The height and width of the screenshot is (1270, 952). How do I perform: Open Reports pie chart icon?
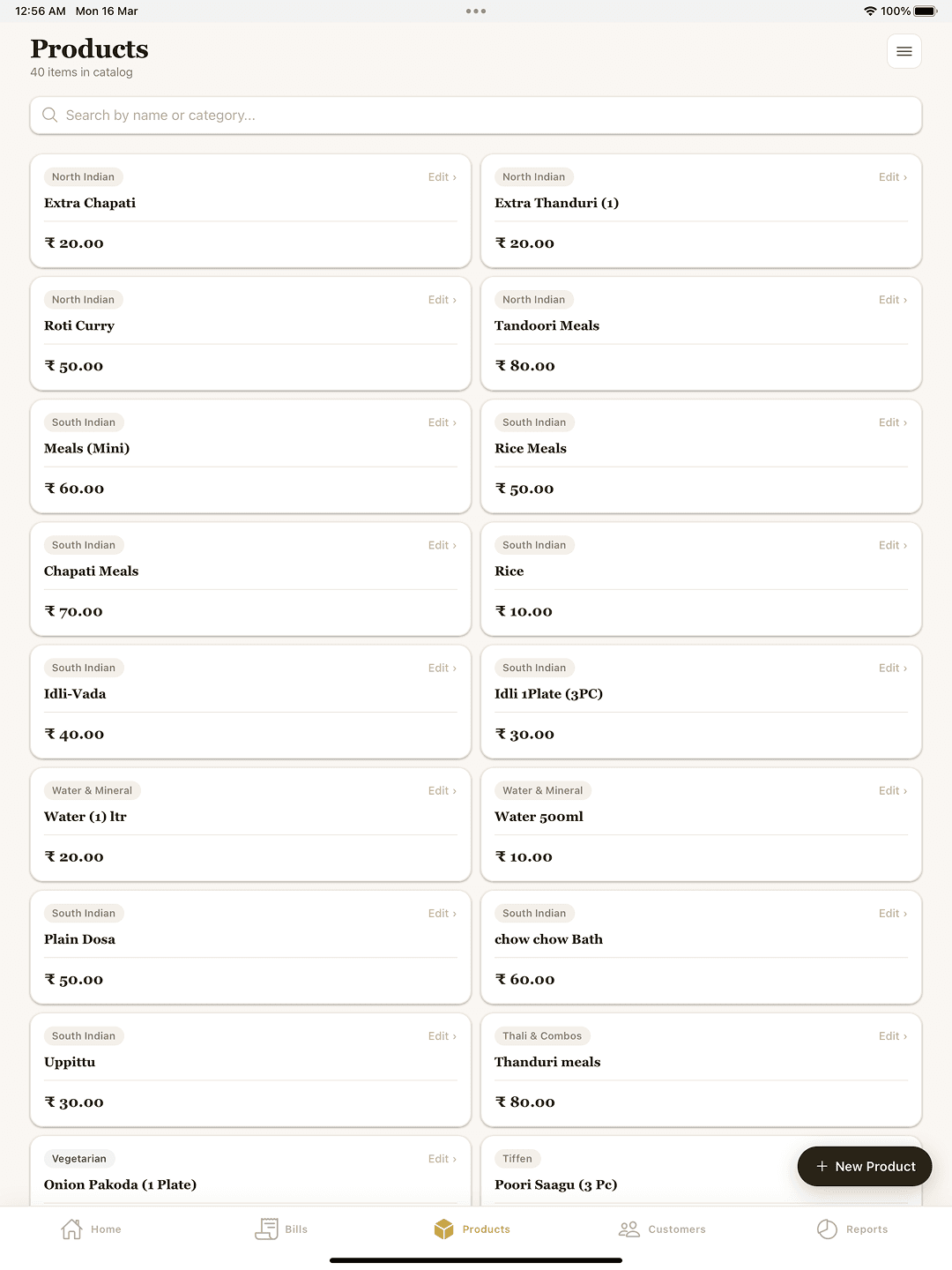point(827,1229)
